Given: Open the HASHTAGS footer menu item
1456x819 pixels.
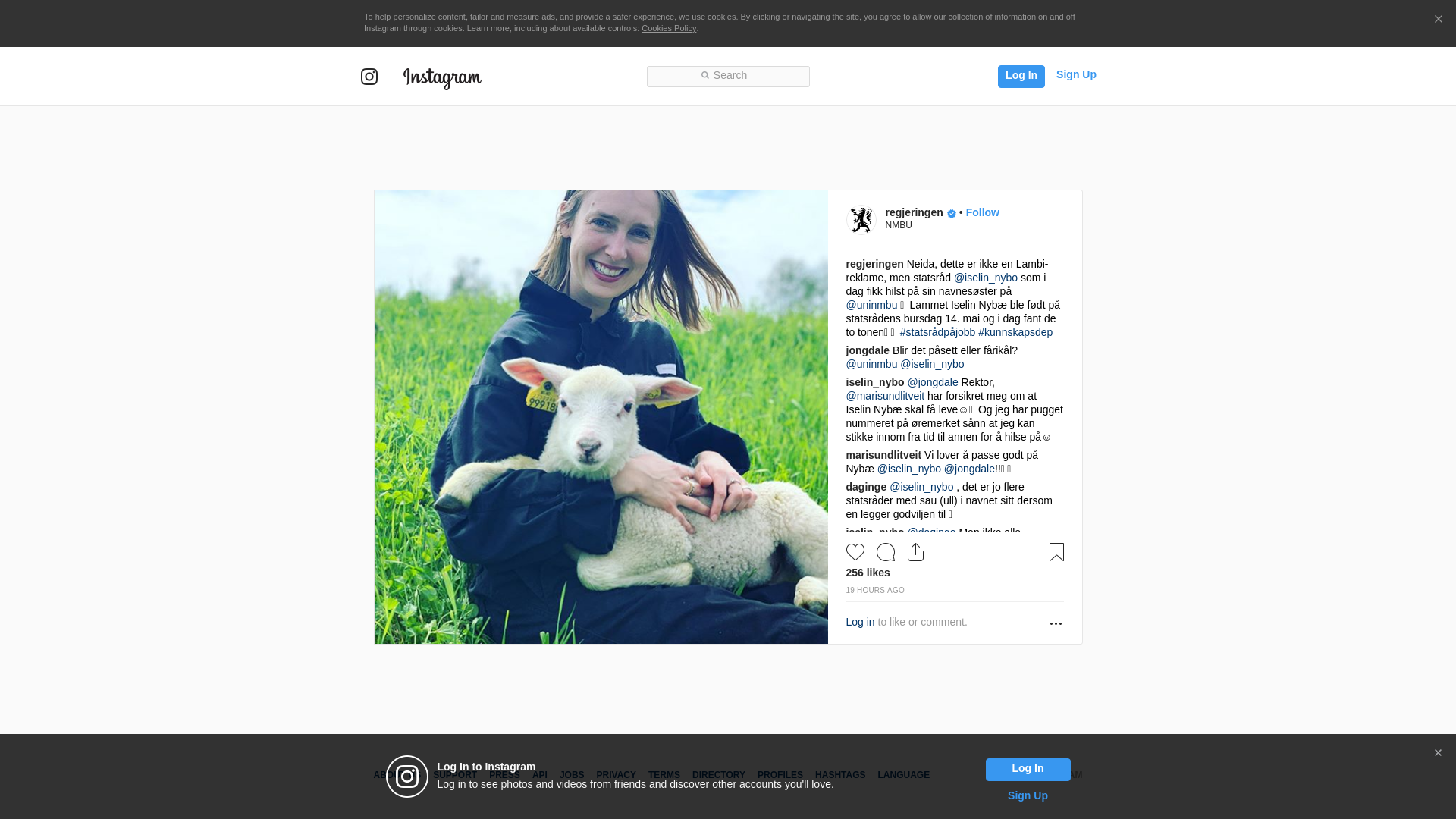Looking at the screenshot, I should coord(840,775).
